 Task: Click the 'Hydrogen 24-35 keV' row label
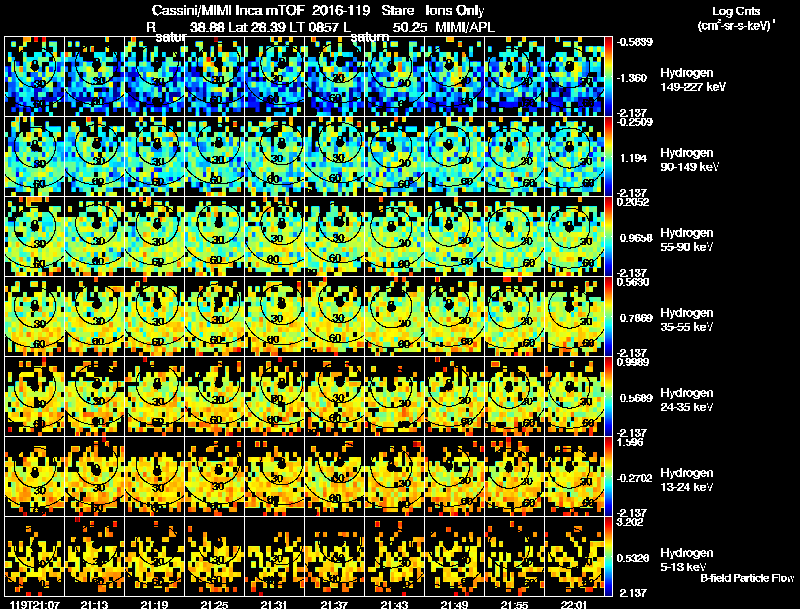click(687, 400)
